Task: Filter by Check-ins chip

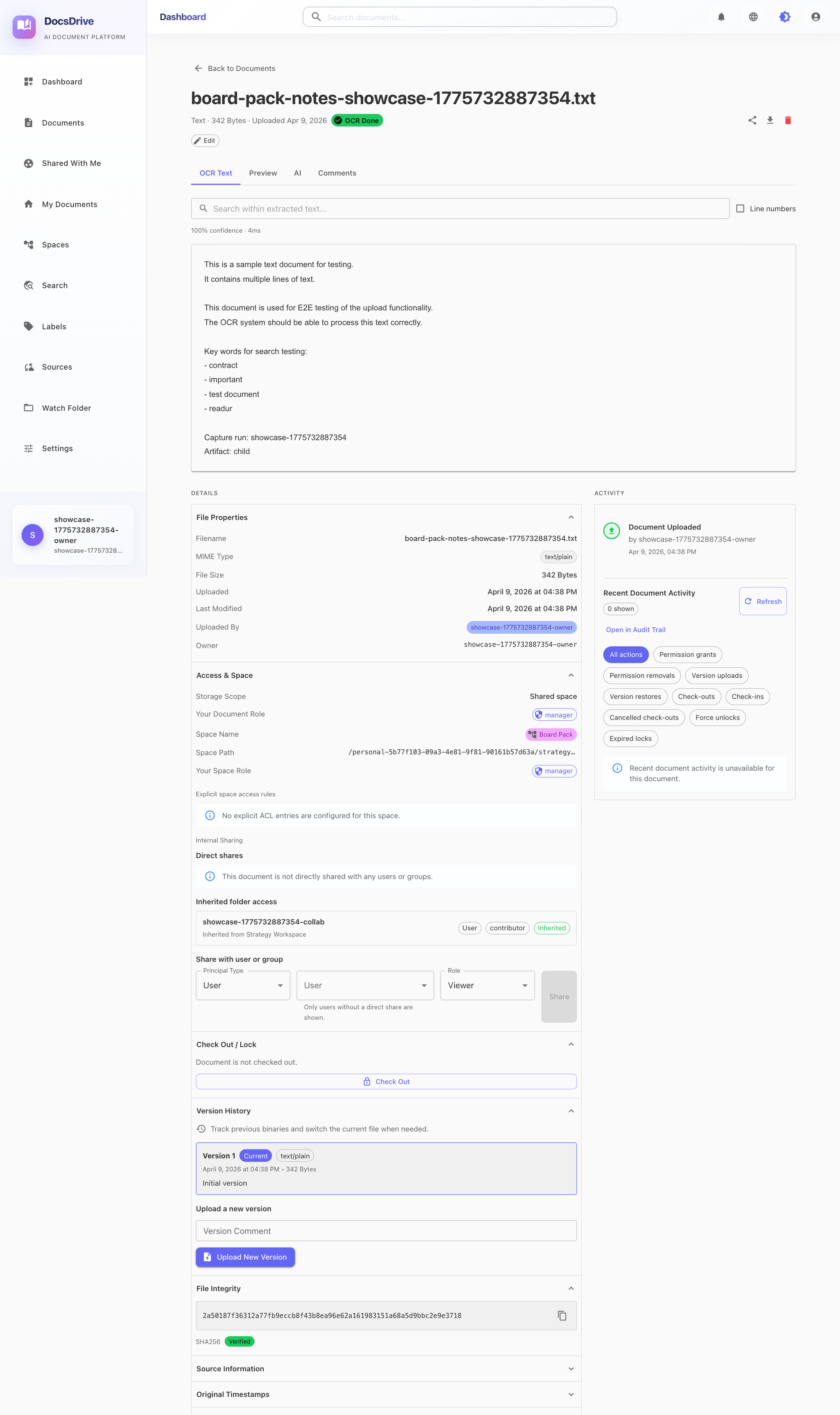Action: pos(747,697)
